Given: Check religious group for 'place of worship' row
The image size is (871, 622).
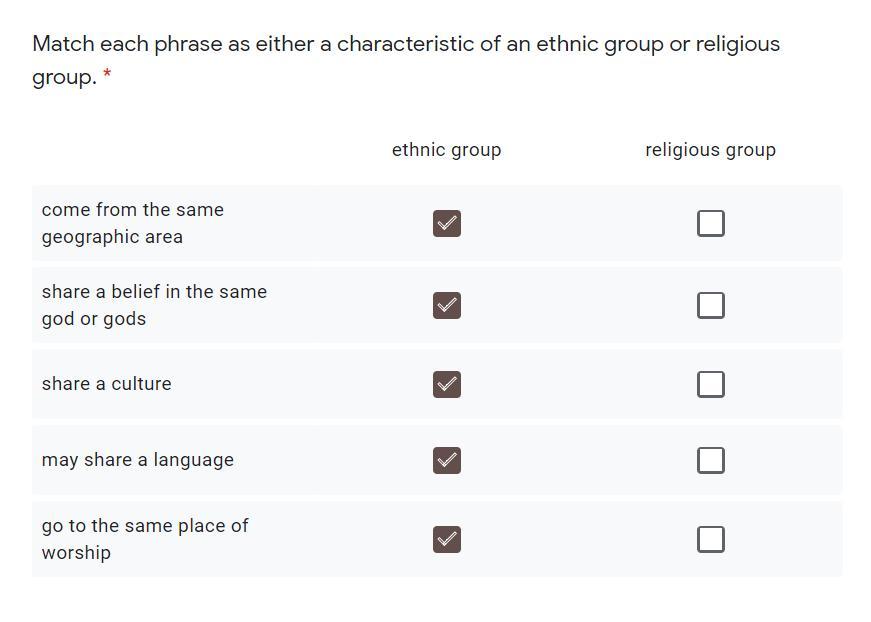Looking at the screenshot, I should click(x=710, y=539).
